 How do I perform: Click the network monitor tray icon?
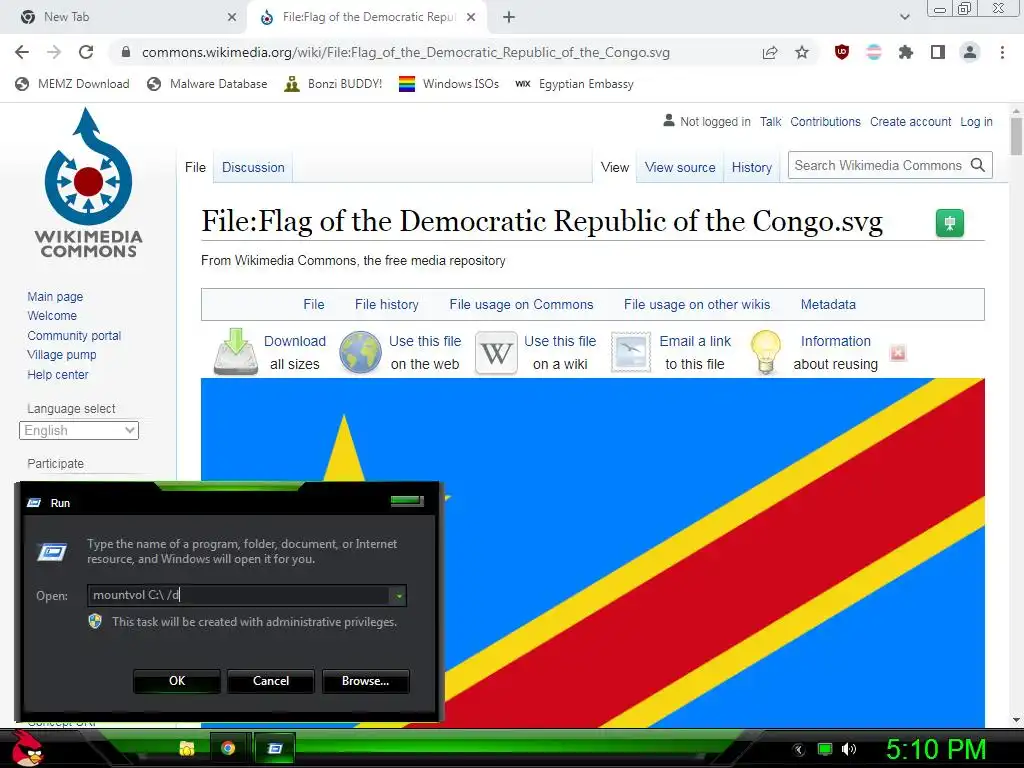[x=825, y=749]
